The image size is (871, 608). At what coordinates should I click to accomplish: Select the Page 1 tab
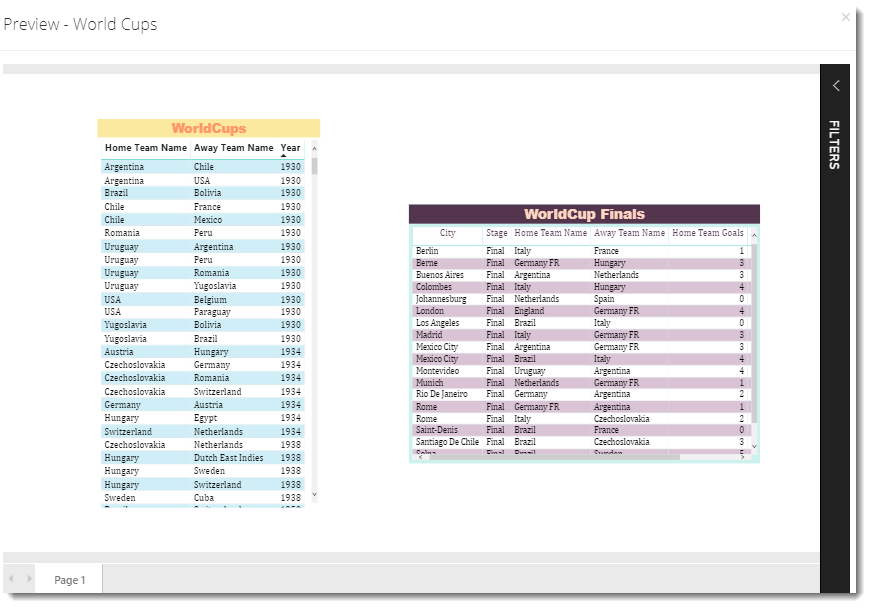[69, 580]
